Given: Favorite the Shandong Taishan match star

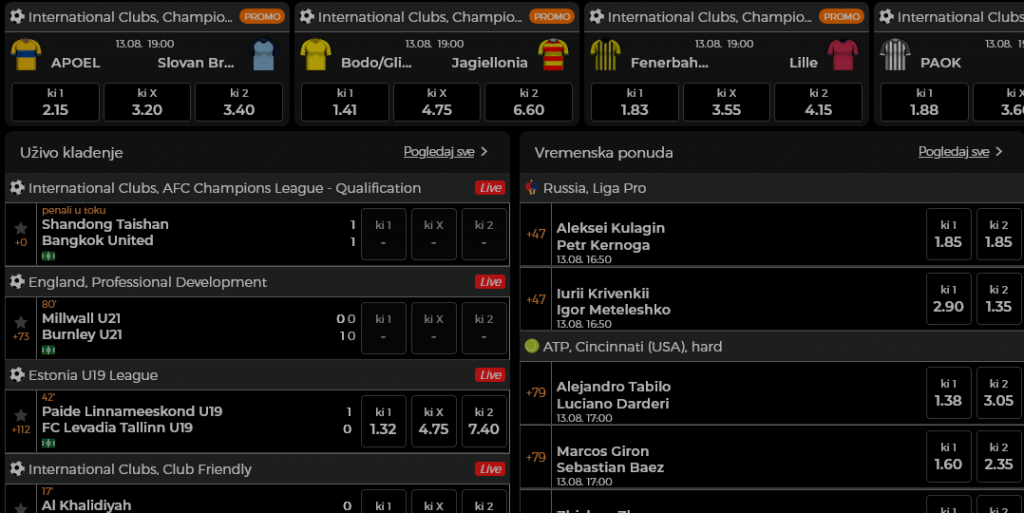Looking at the screenshot, I should coord(21,228).
